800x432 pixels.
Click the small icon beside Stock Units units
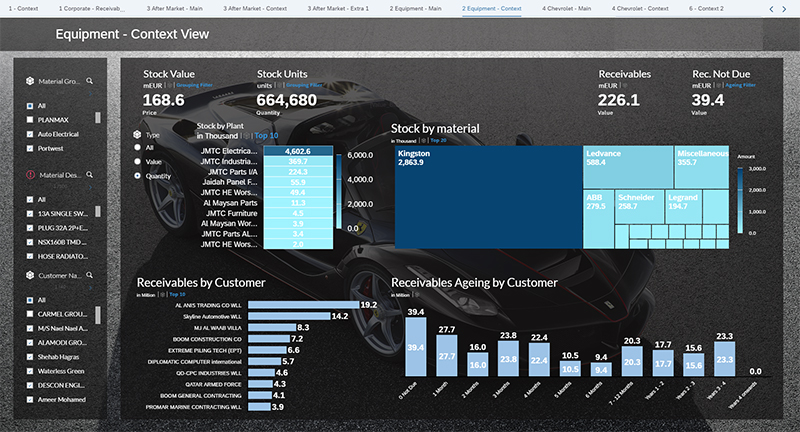pos(280,86)
